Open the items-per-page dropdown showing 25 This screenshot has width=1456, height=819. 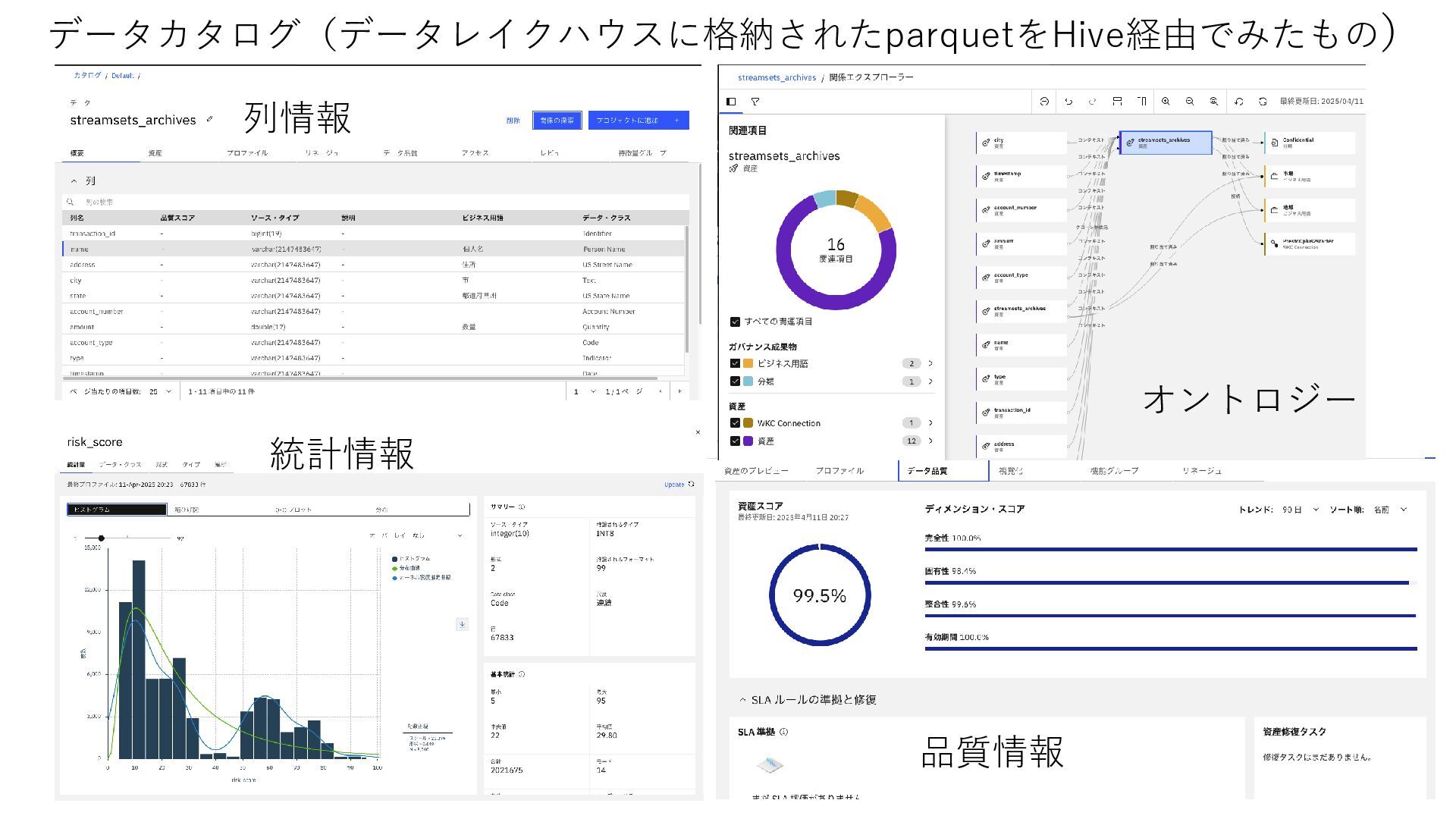pos(161,391)
